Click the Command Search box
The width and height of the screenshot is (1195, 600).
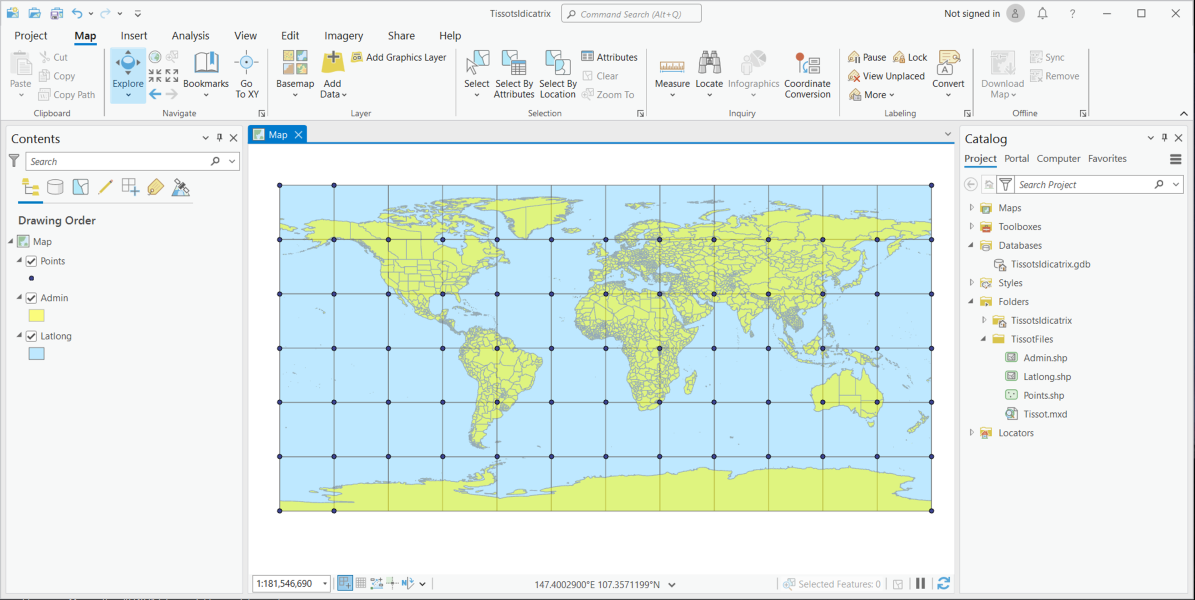[631, 14]
